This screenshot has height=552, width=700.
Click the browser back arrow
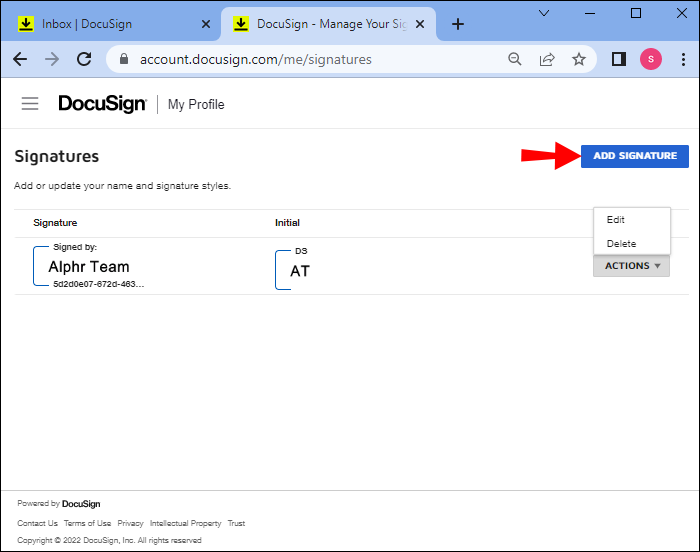(20, 59)
